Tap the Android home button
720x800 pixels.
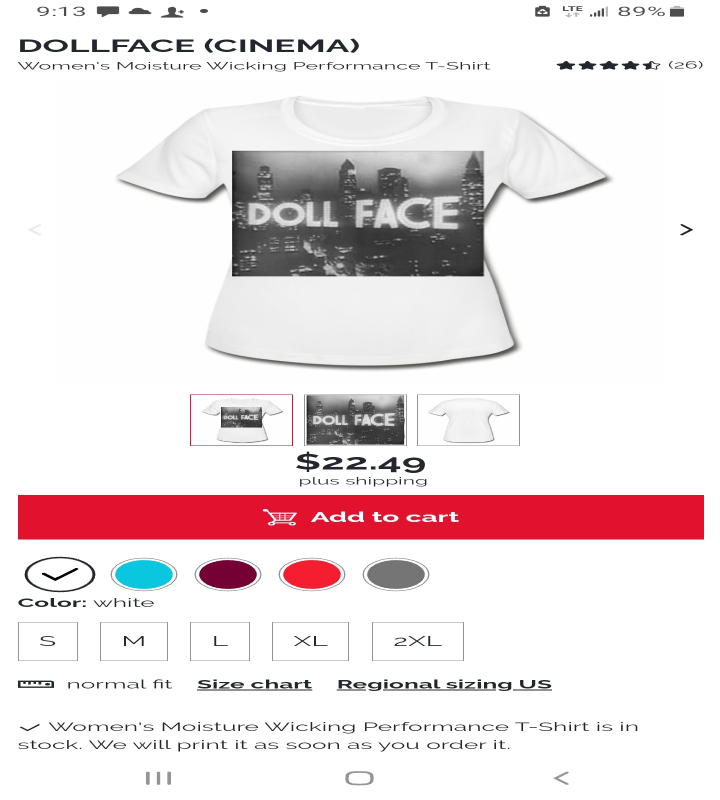point(360,778)
